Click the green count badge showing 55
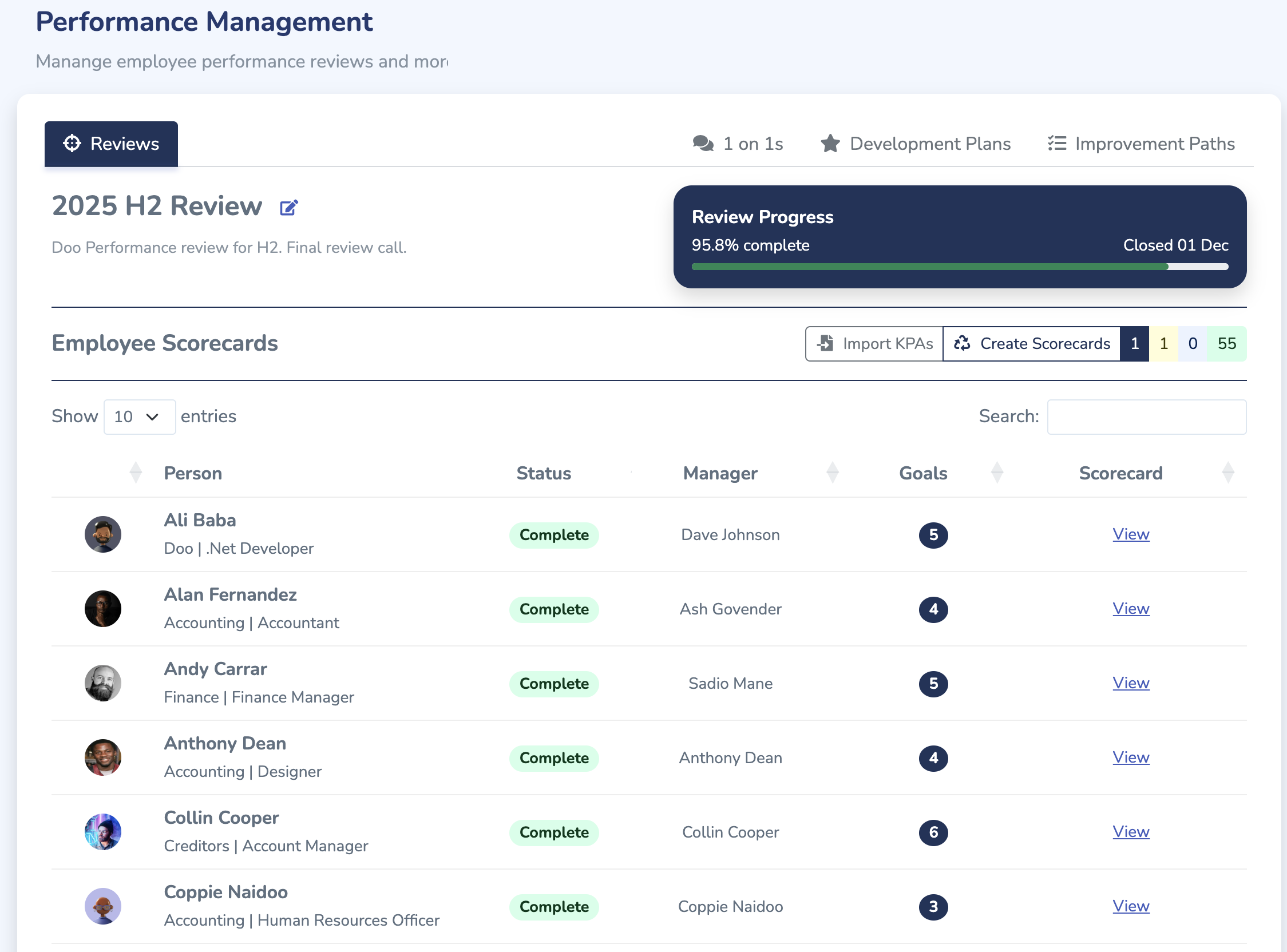1287x952 pixels. tap(1226, 343)
